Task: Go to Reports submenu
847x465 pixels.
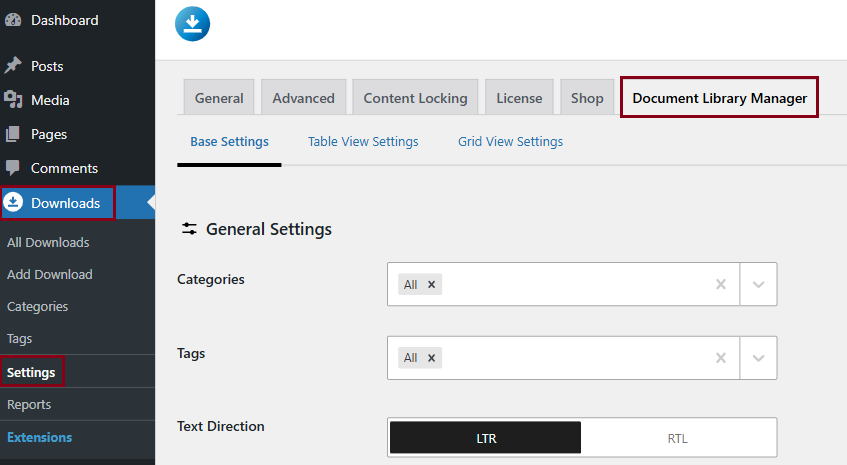Action: coord(29,405)
